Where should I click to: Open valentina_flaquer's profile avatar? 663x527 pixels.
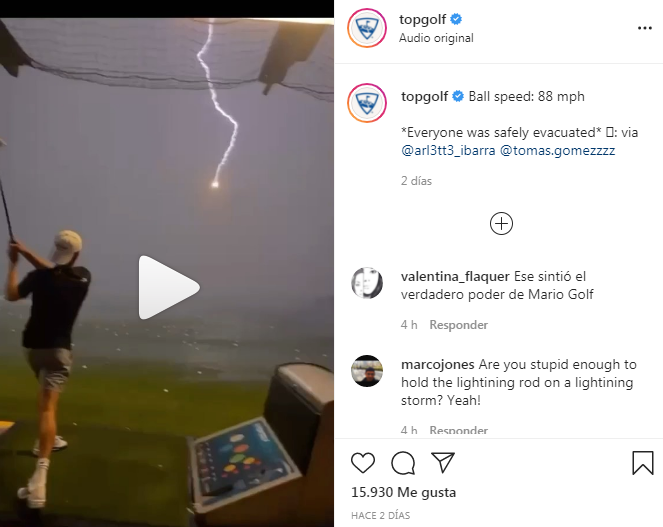[367, 283]
